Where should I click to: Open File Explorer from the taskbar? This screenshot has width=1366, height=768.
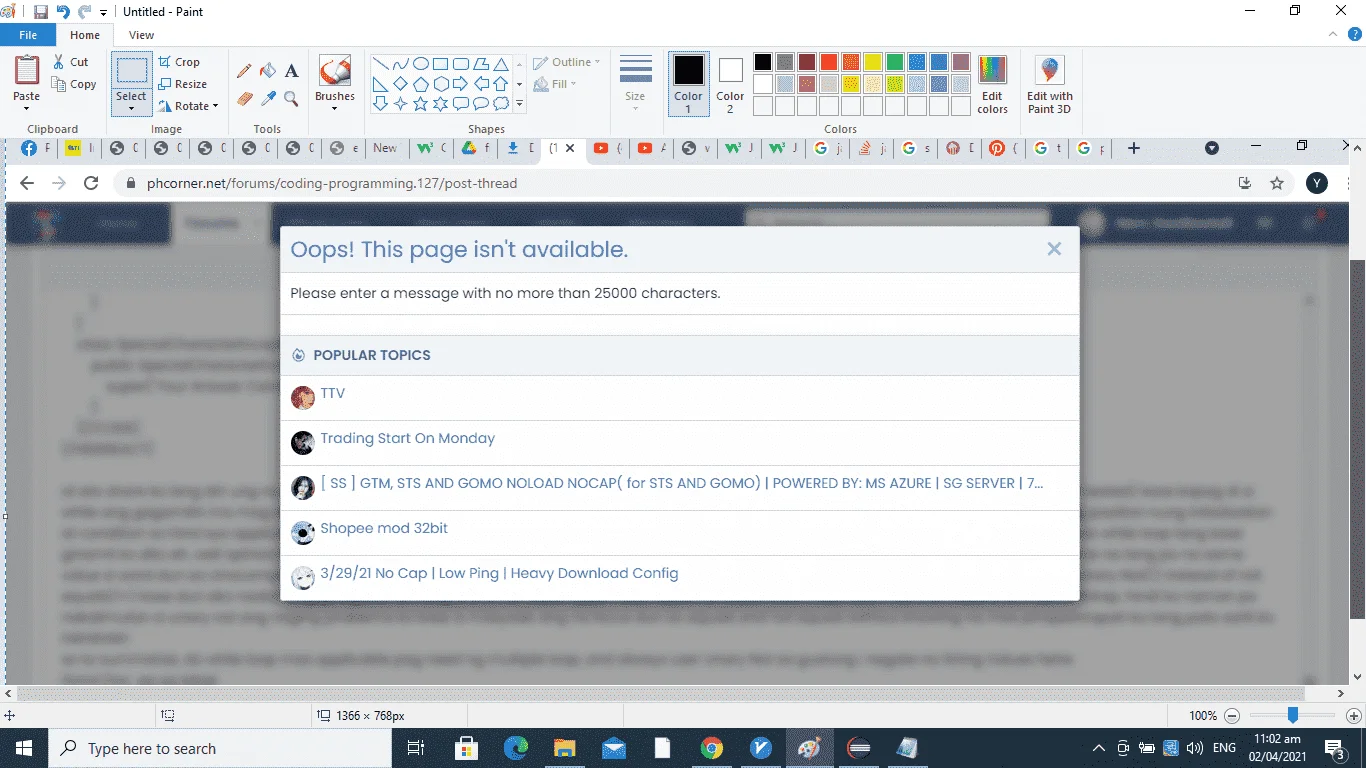[565, 748]
